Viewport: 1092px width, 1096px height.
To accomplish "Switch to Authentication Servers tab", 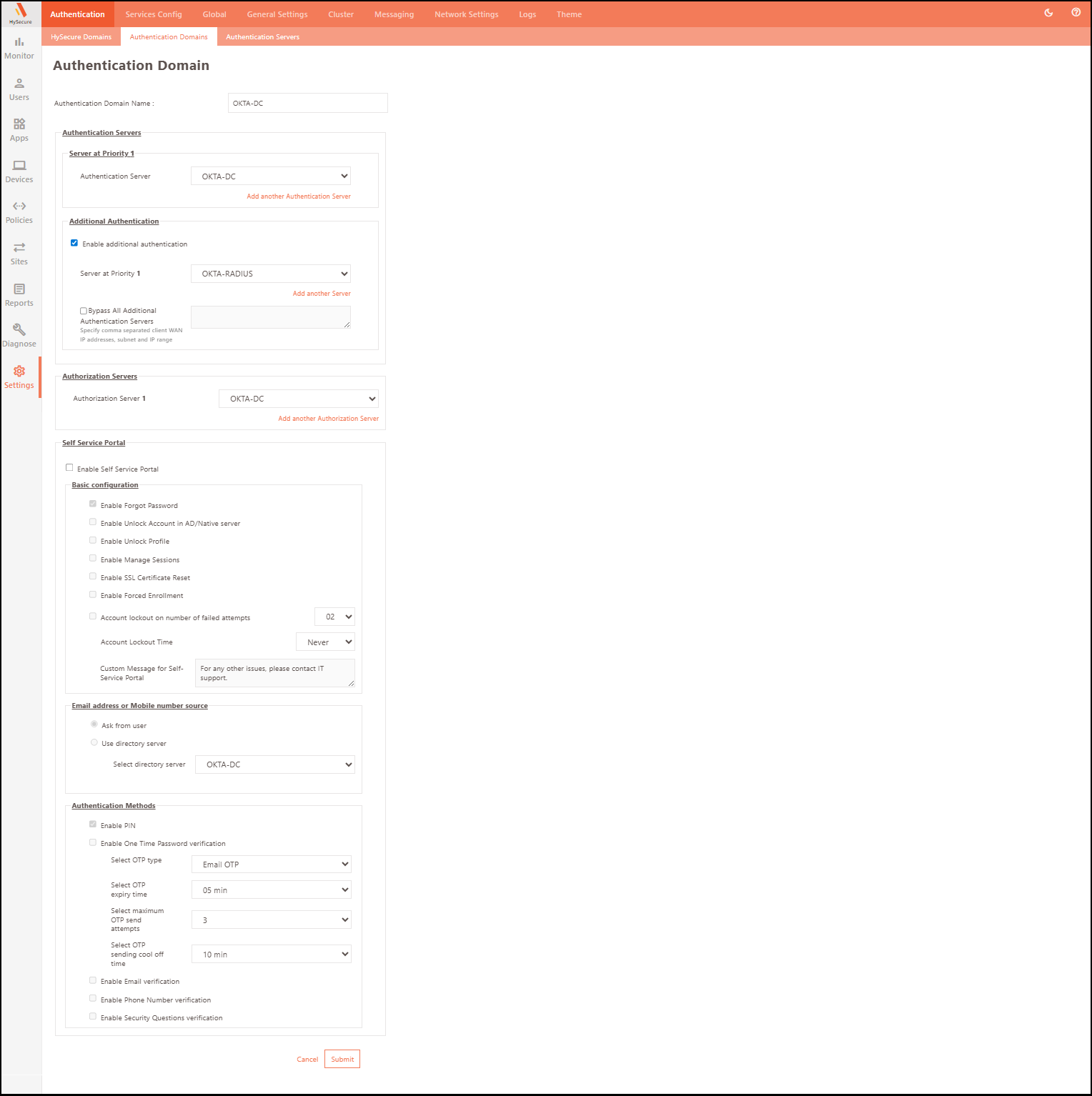I will pos(262,37).
